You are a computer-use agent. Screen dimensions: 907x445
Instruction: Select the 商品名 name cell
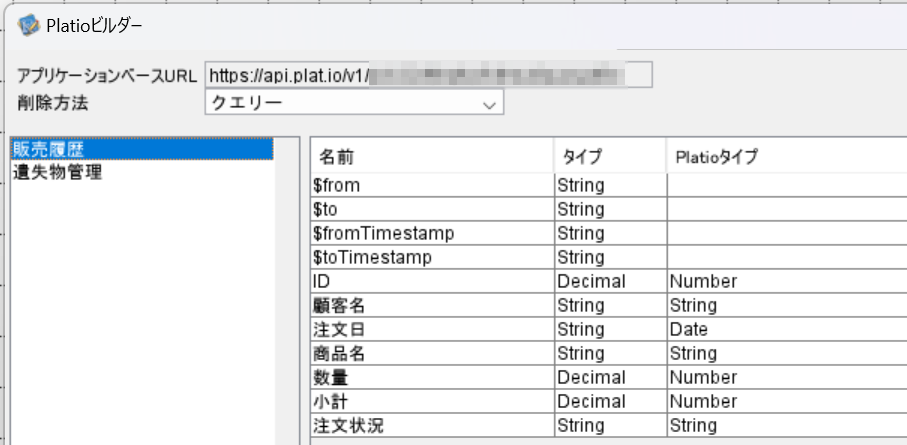432,354
